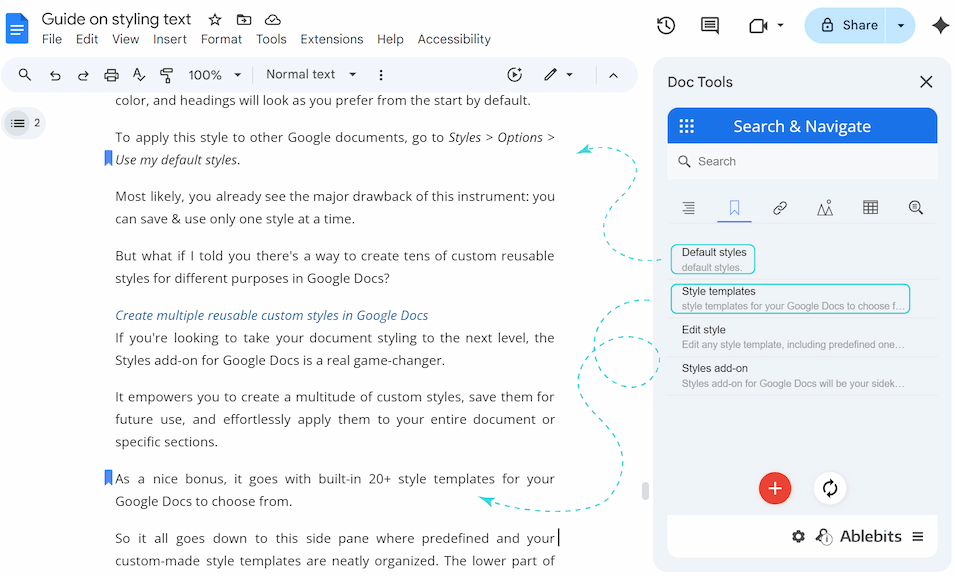
Task: Open the Ablebits hamburger menu
Action: tap(917, 536)
